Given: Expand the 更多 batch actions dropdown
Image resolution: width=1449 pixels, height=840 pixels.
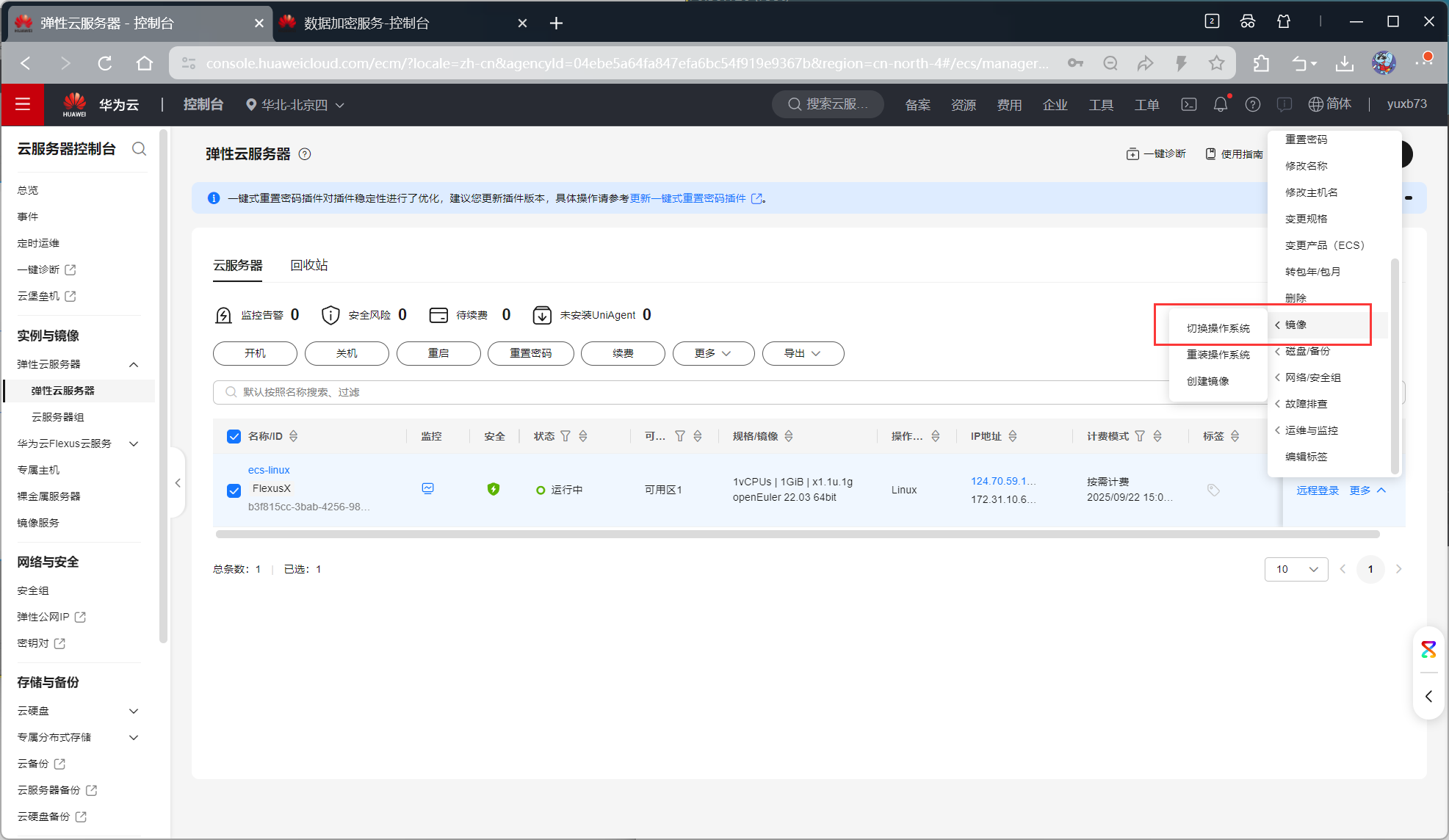Looking at the screenshot, I should [x=713, y=353].
